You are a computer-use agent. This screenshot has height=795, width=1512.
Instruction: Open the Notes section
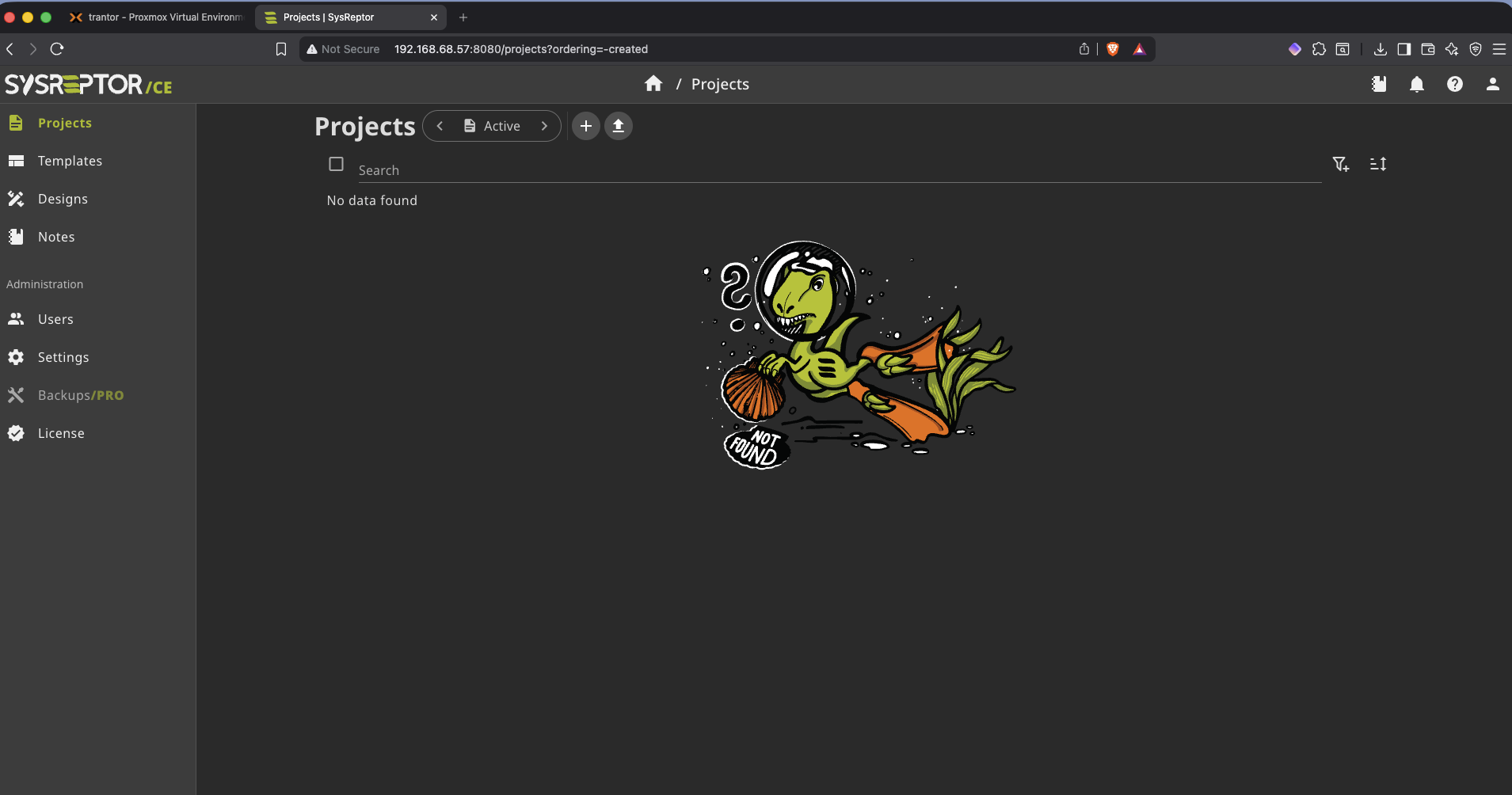point(56,237)
